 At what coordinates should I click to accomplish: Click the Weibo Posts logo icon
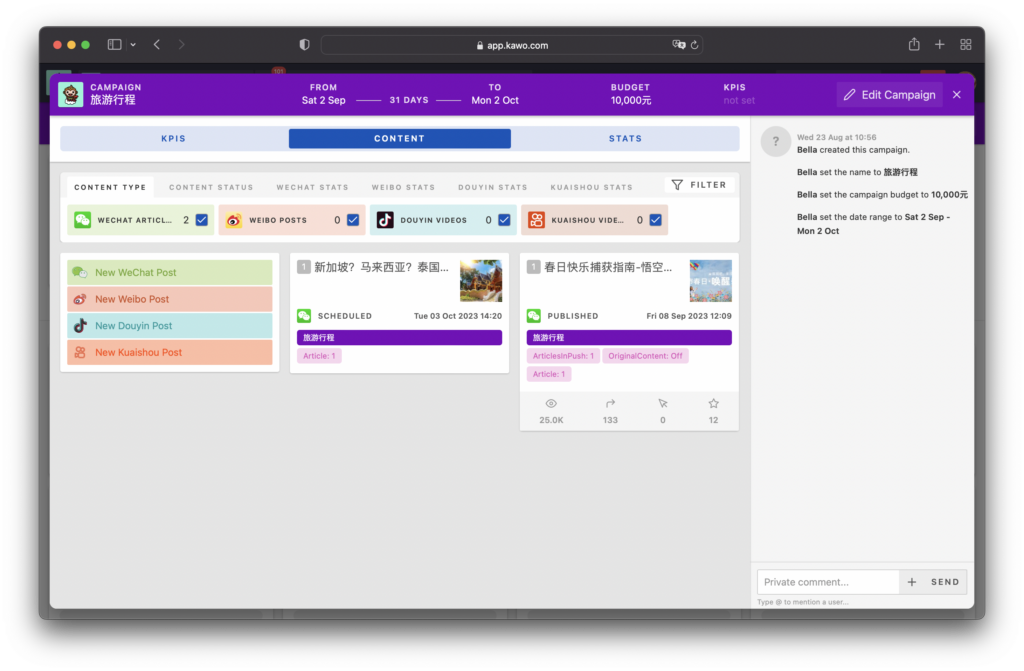pos(233,220)
